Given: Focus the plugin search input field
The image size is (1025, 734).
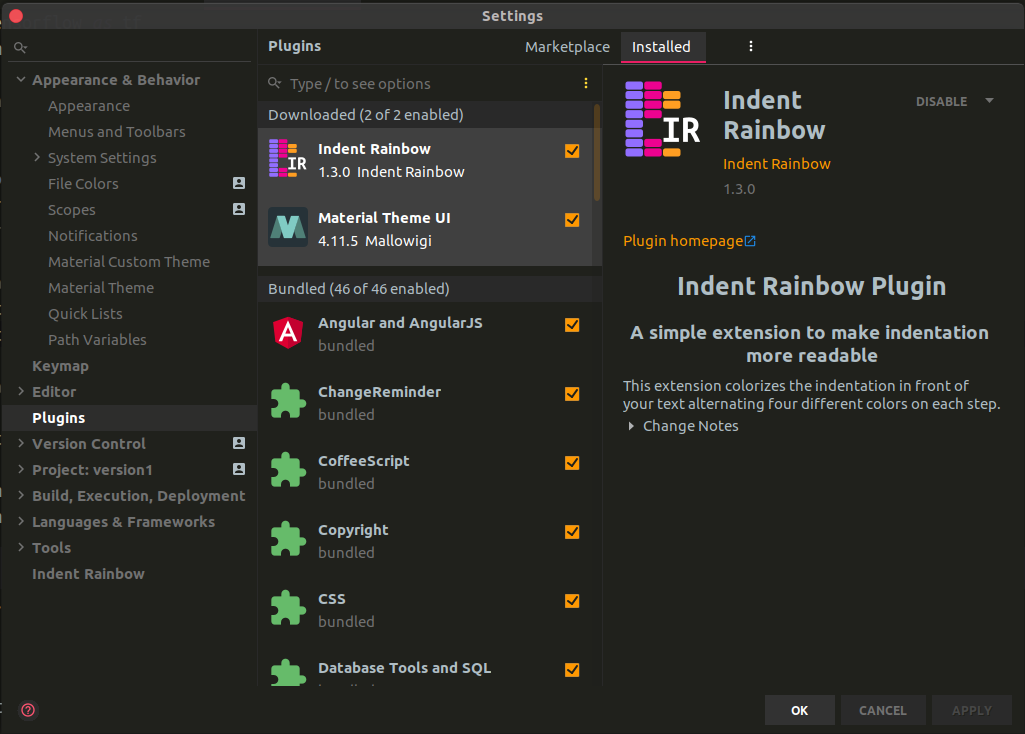Looking at the screenshot, I should [x=431, y=84].
